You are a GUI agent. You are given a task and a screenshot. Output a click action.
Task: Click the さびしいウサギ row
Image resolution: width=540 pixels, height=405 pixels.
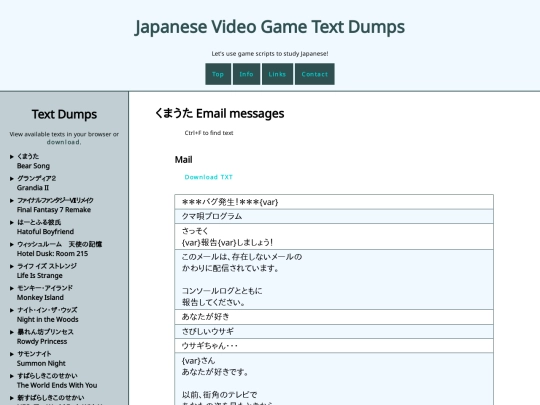point(334,332)
